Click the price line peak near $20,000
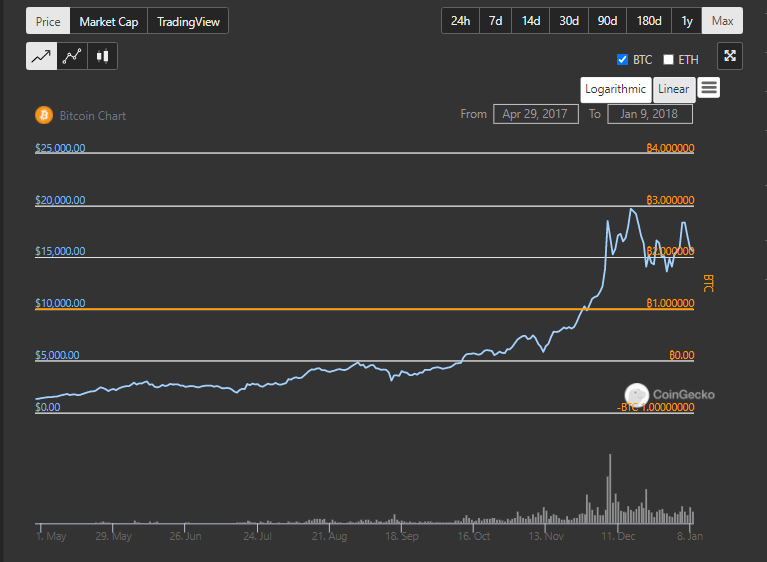Viewport: 767px width, 562px height. coord(632,209)
